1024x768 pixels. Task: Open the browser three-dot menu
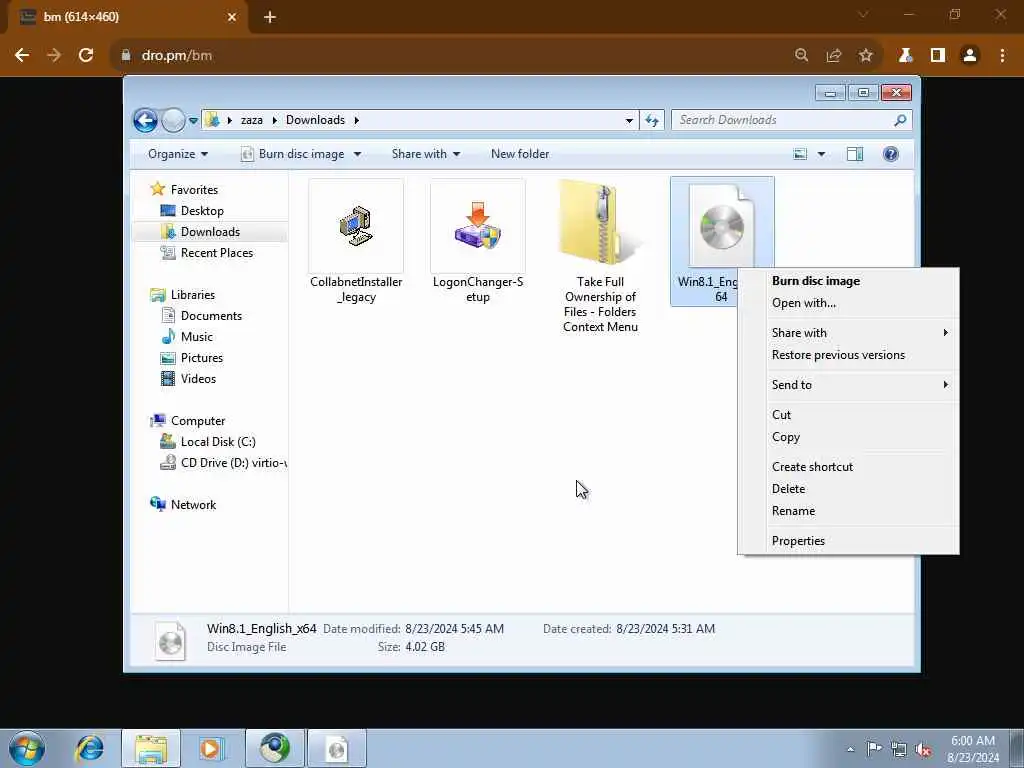(1002, 56)
